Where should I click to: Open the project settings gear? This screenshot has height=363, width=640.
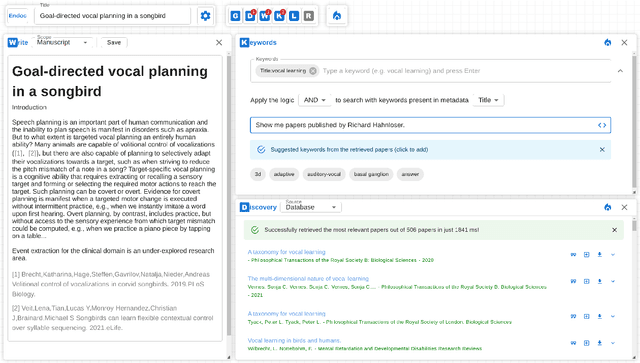(x=205, y=16)
